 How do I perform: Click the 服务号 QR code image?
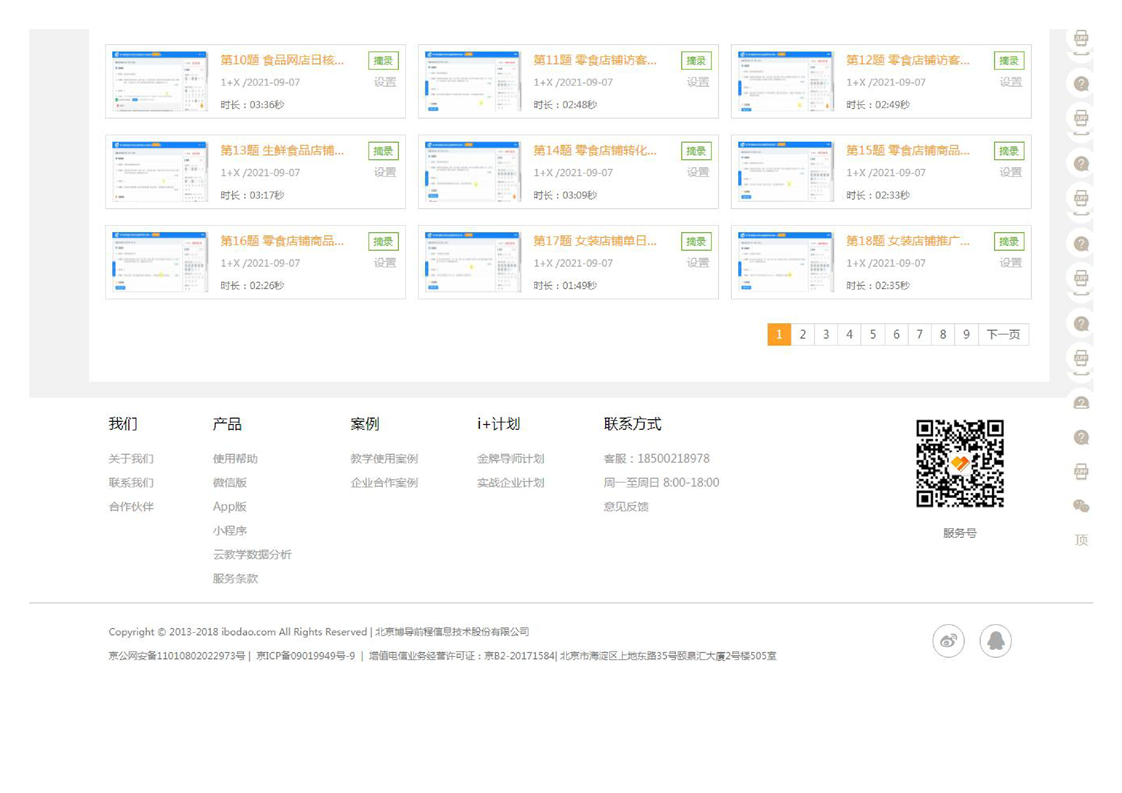pyautogui.click(x=959, y=463)
